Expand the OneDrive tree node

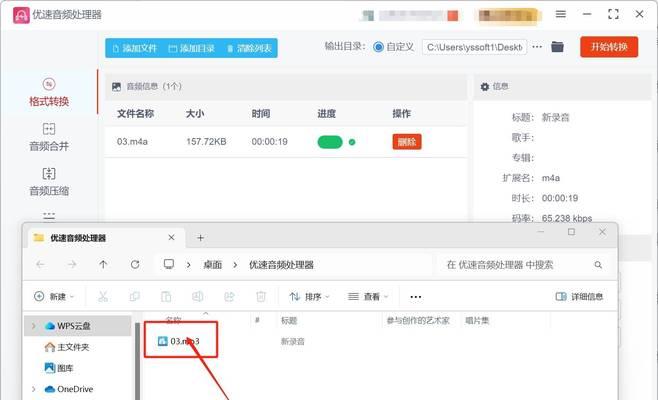[34, 389]
